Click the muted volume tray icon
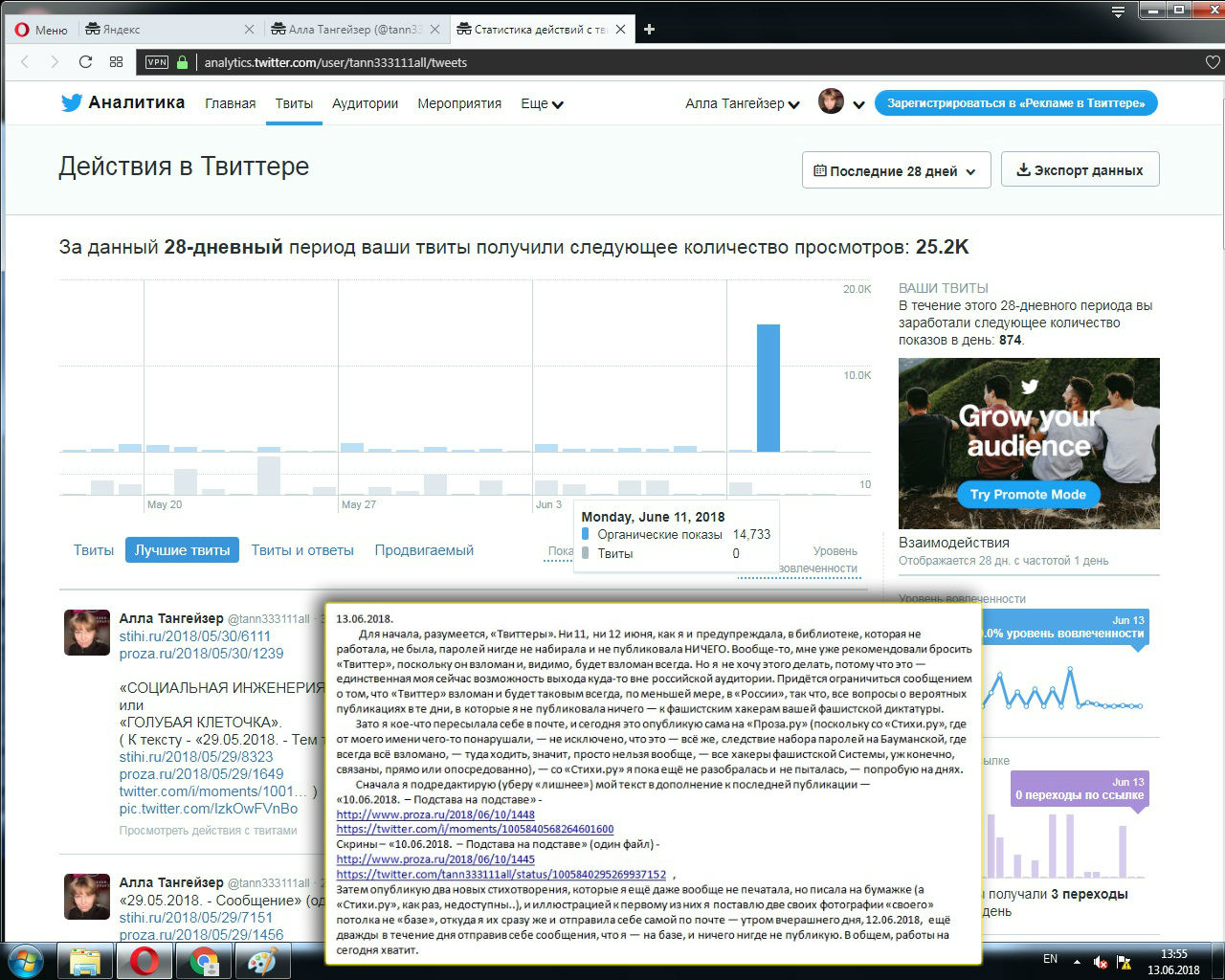The image size is (1225, 980). click(x=1101, y=962)
